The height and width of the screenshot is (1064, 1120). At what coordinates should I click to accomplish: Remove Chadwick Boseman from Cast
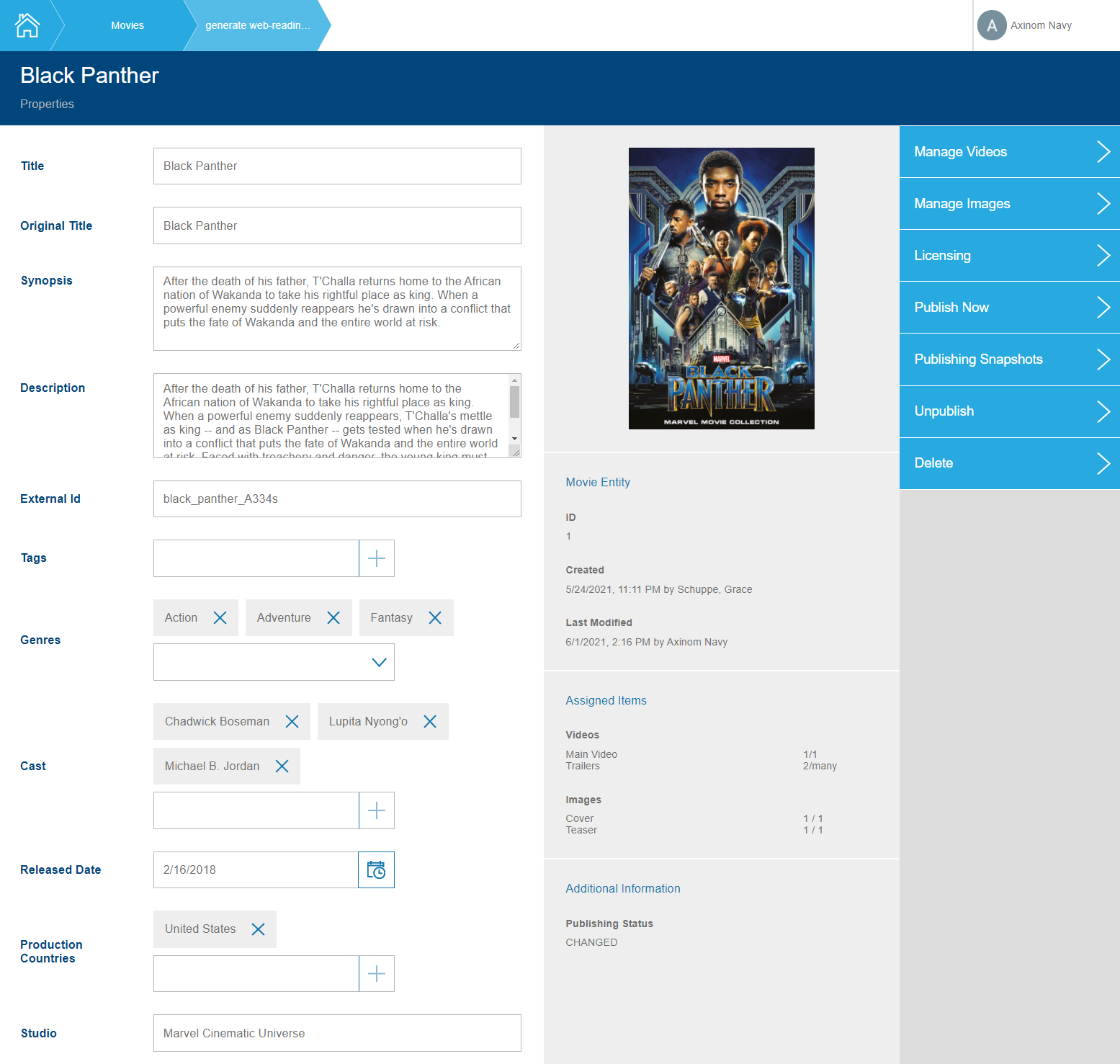(292, 721)
